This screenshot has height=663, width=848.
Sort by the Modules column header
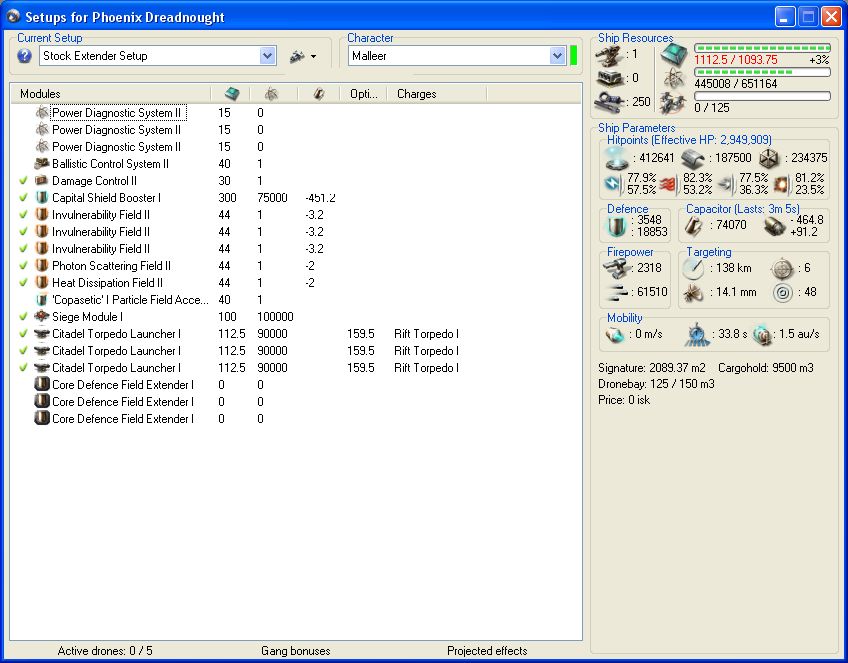point(110,94)
